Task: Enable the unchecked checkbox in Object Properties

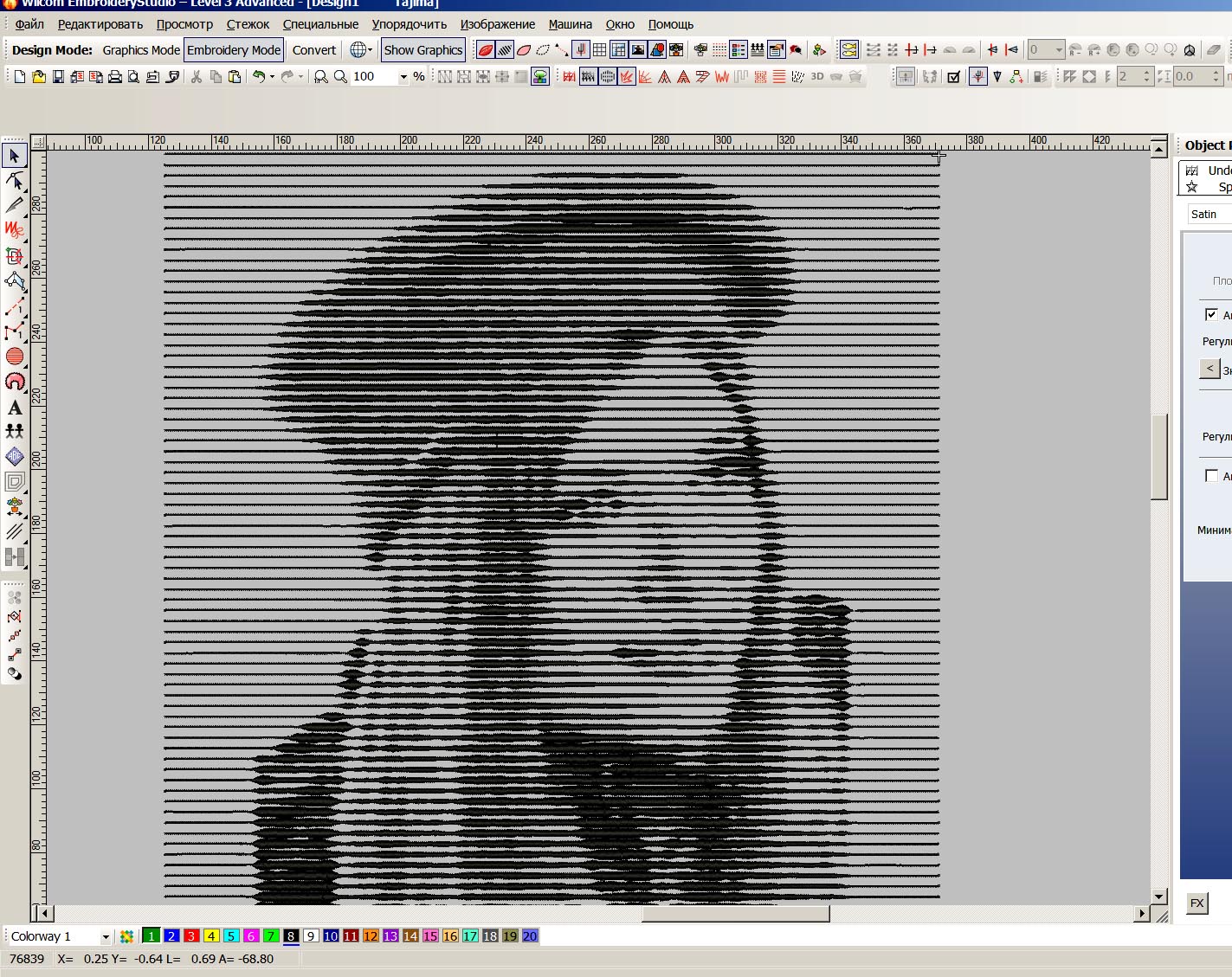Action: (x=1211, y=475)
